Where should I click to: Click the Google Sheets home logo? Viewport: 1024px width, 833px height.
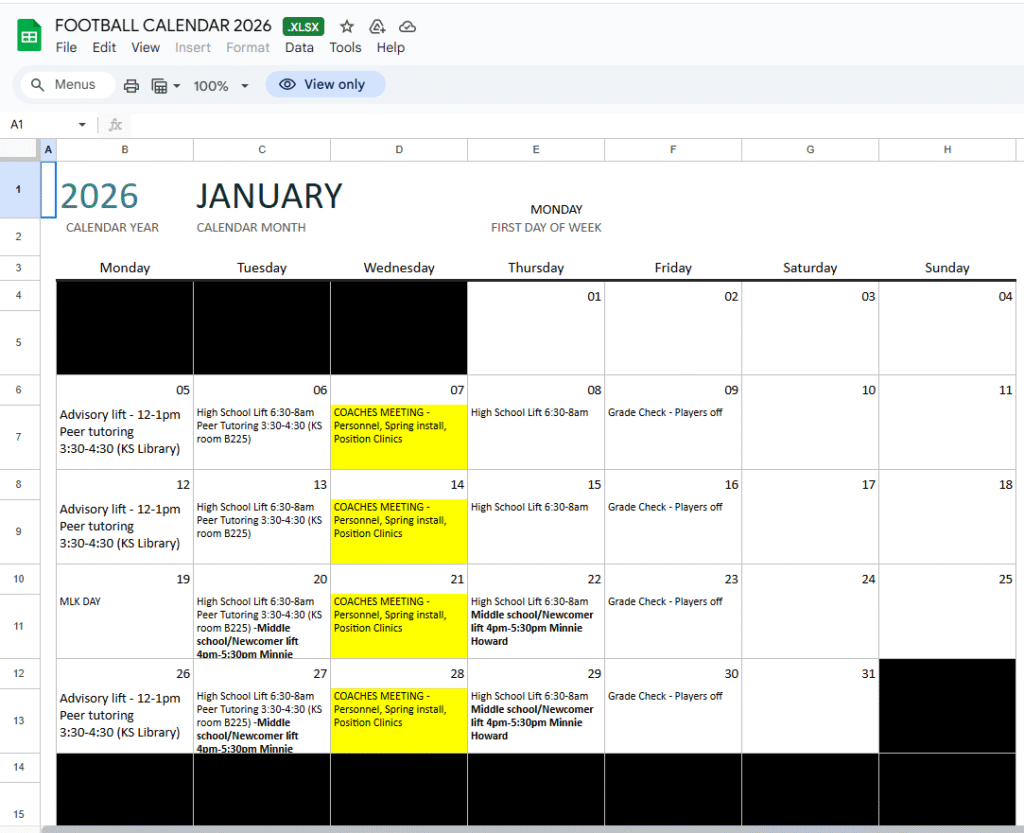pyautogui.click(x=28, y=34)
